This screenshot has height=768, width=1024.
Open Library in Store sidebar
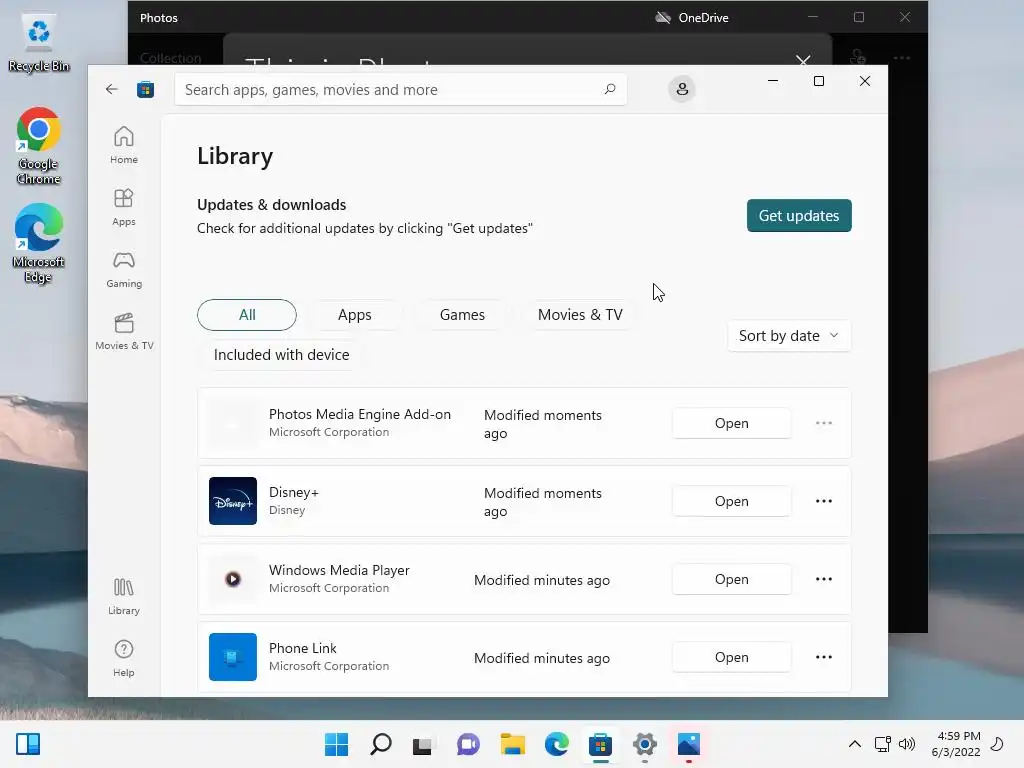(x=123, y=596)
